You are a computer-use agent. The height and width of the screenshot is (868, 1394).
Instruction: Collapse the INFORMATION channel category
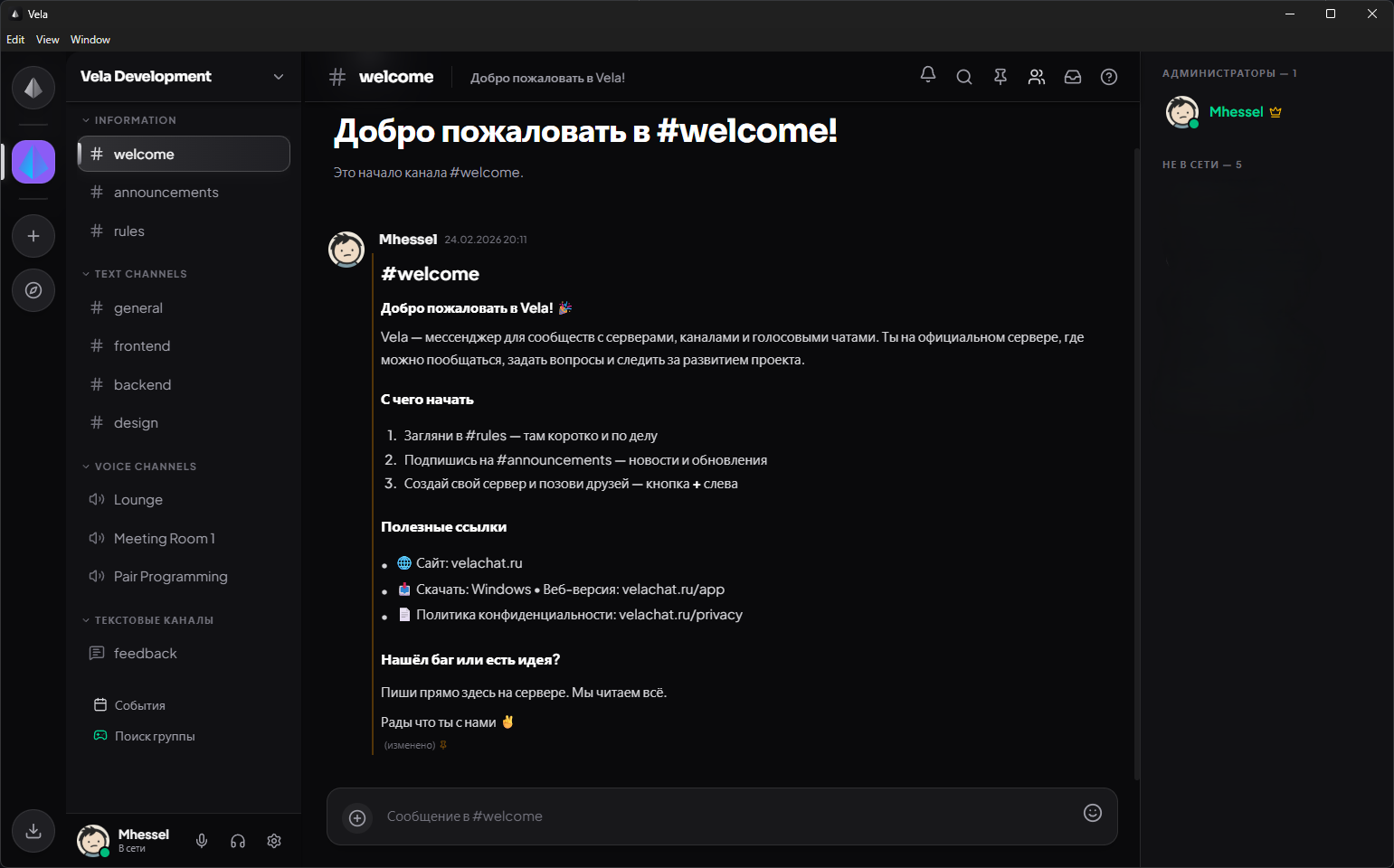(135, 120)
